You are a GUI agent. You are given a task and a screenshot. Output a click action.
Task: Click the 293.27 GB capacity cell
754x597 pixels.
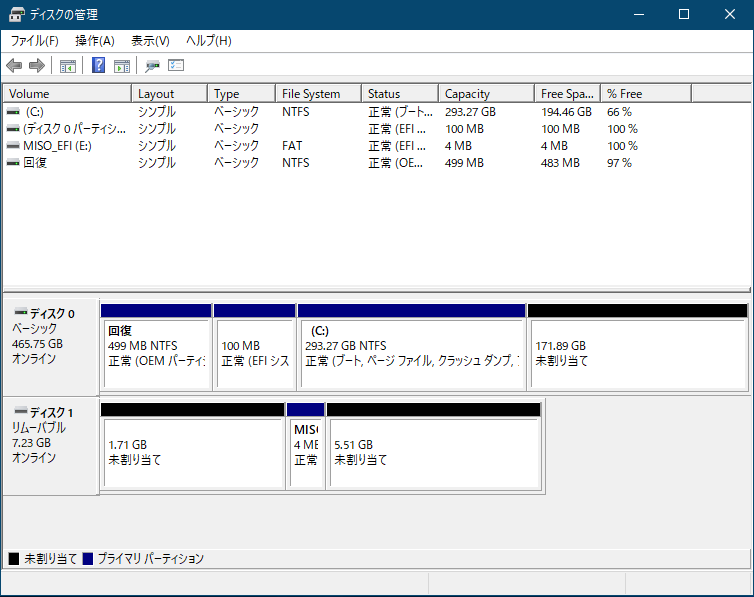pyautogui.click(x=470, y=112)
